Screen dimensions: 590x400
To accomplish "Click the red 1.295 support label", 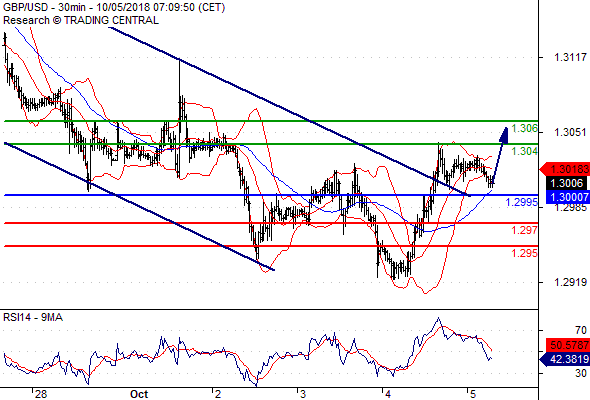I will pyautogui.click(x=524, y=253).
